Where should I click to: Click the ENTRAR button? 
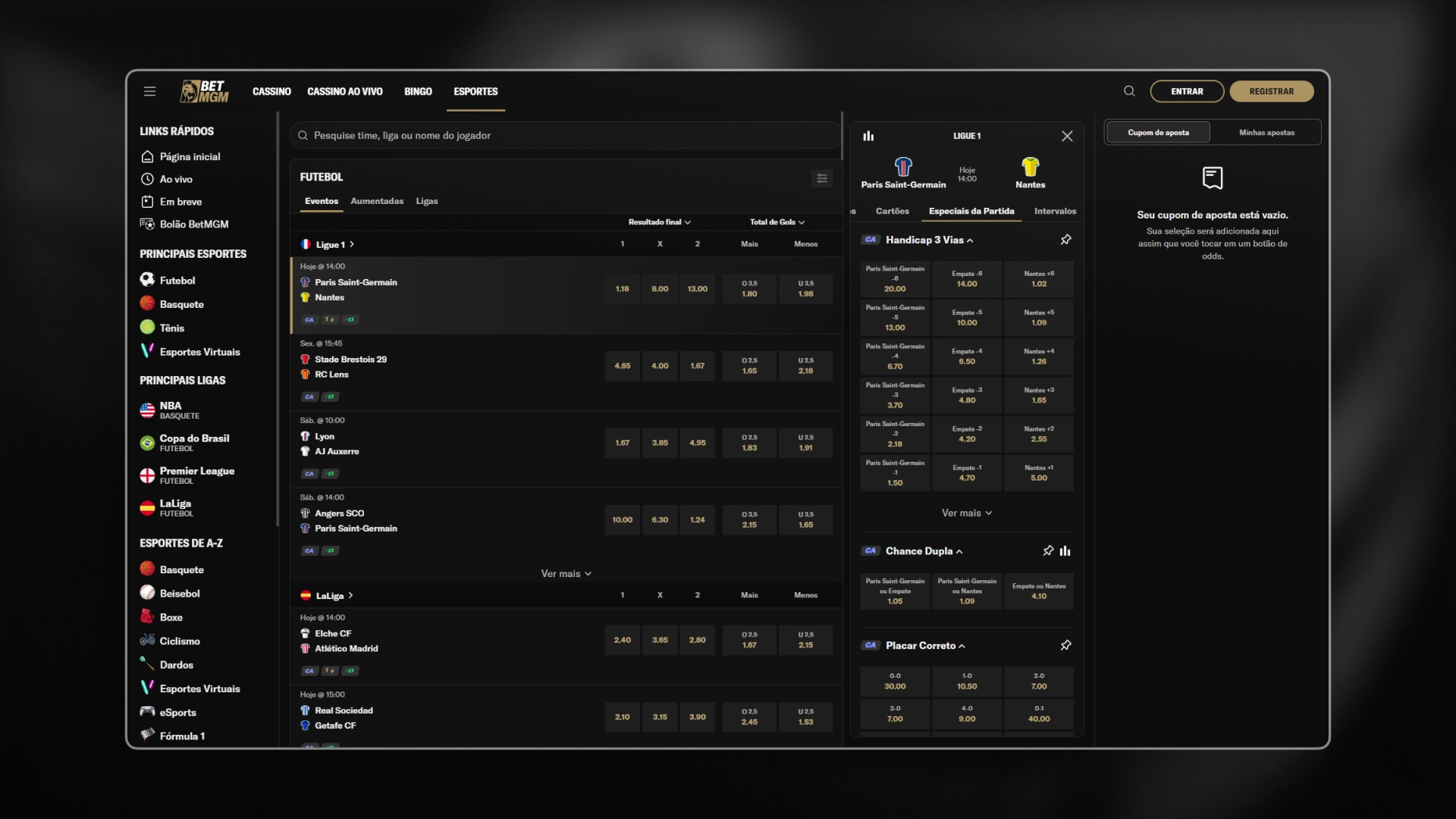[1187, 91]
